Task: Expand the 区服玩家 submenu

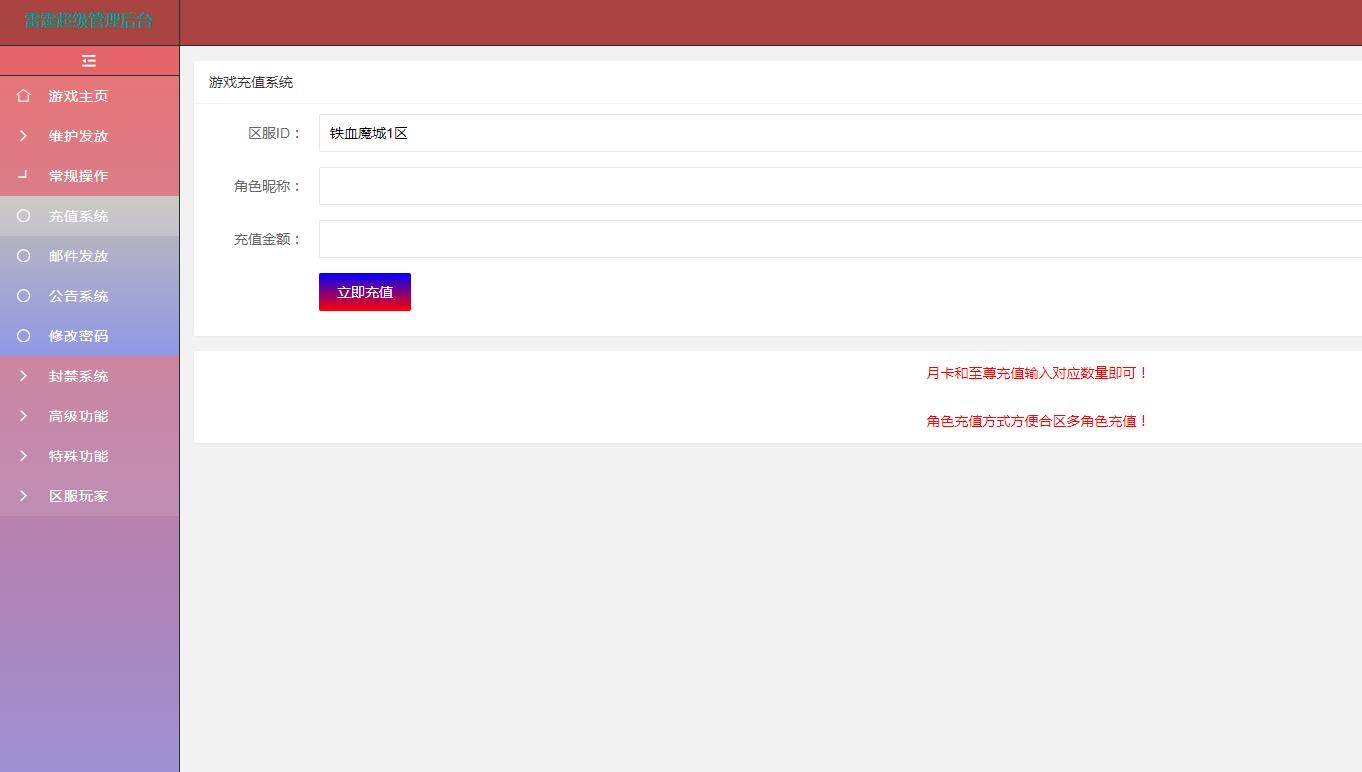Action: click(78, 496)
